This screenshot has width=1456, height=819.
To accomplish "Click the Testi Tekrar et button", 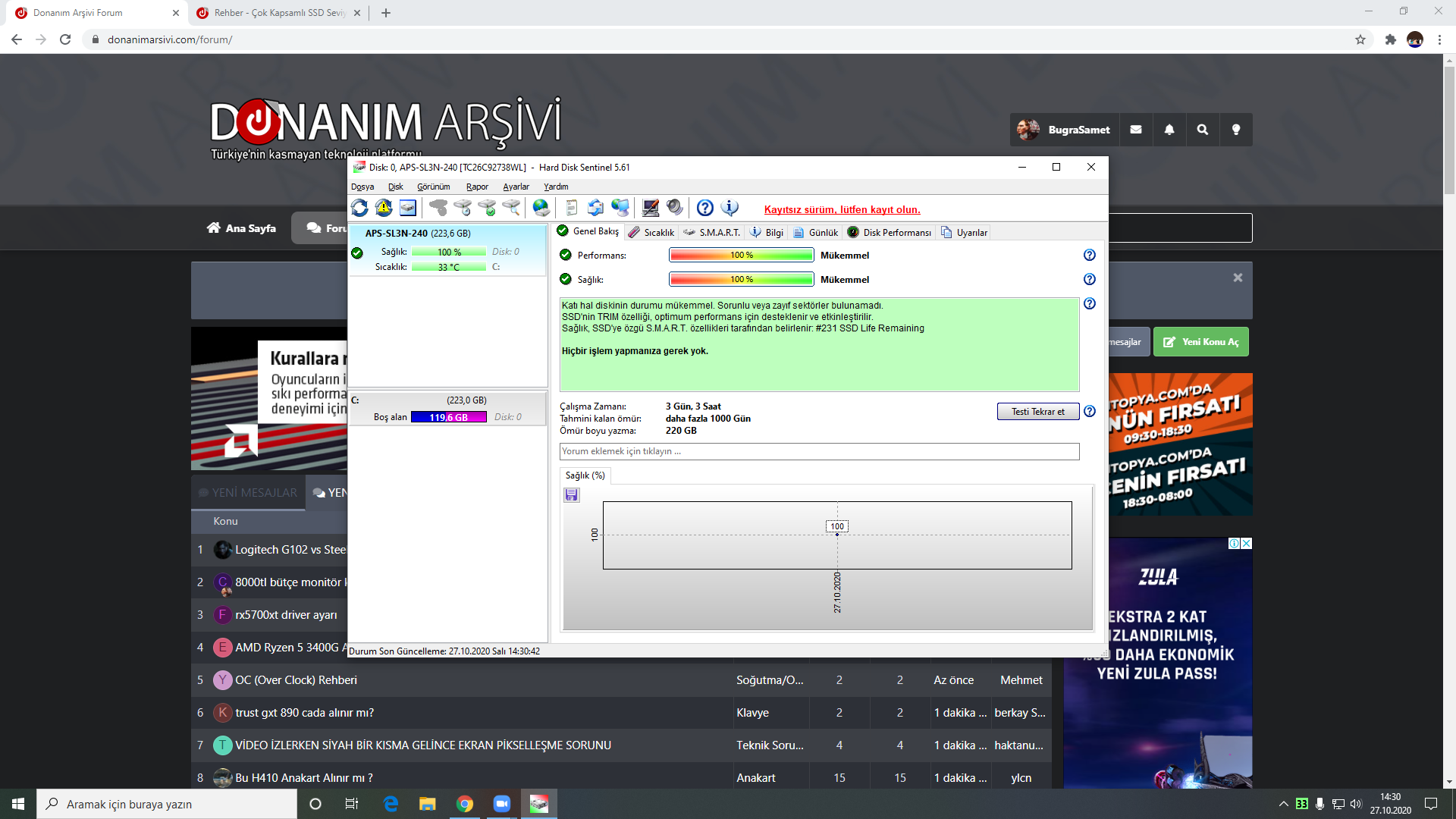I will point(1038,412).
